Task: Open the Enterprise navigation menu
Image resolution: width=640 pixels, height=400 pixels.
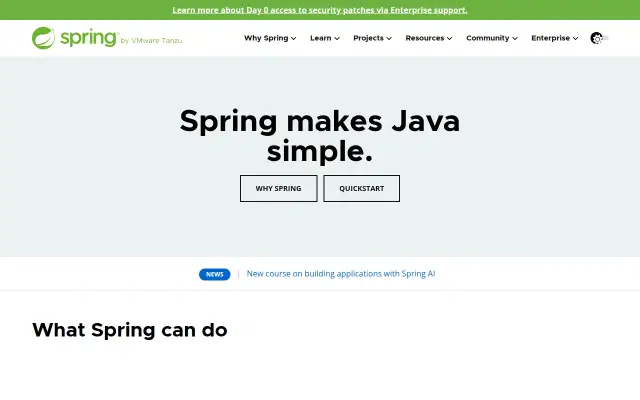Action: coord(554,38)
